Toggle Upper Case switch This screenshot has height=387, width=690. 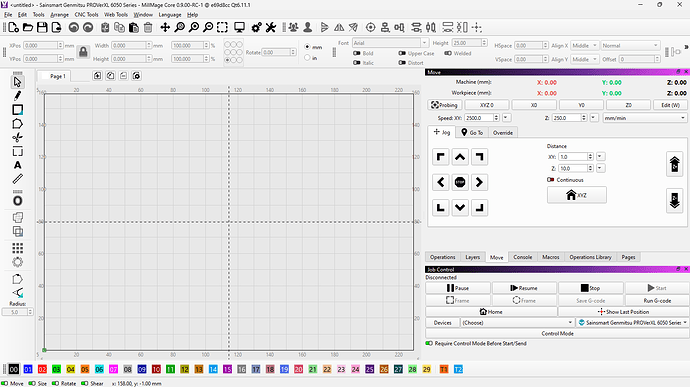tap(402, 53)
